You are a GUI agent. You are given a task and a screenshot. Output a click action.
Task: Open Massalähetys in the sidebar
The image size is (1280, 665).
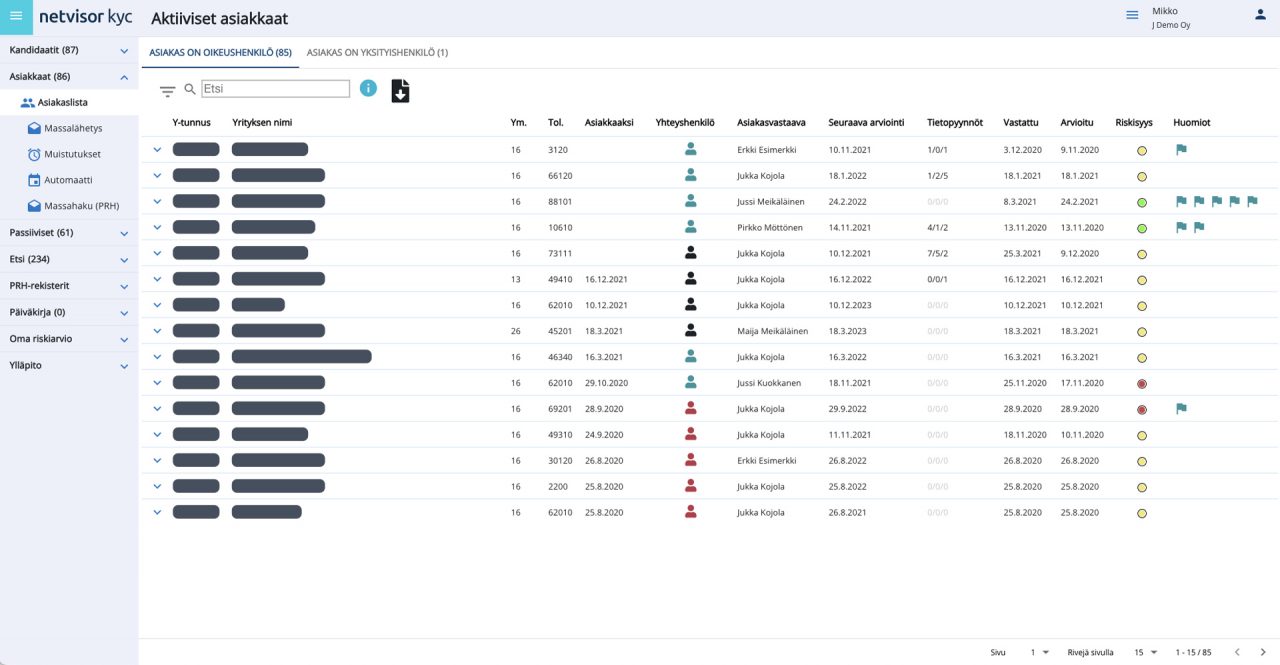(73, 128)
